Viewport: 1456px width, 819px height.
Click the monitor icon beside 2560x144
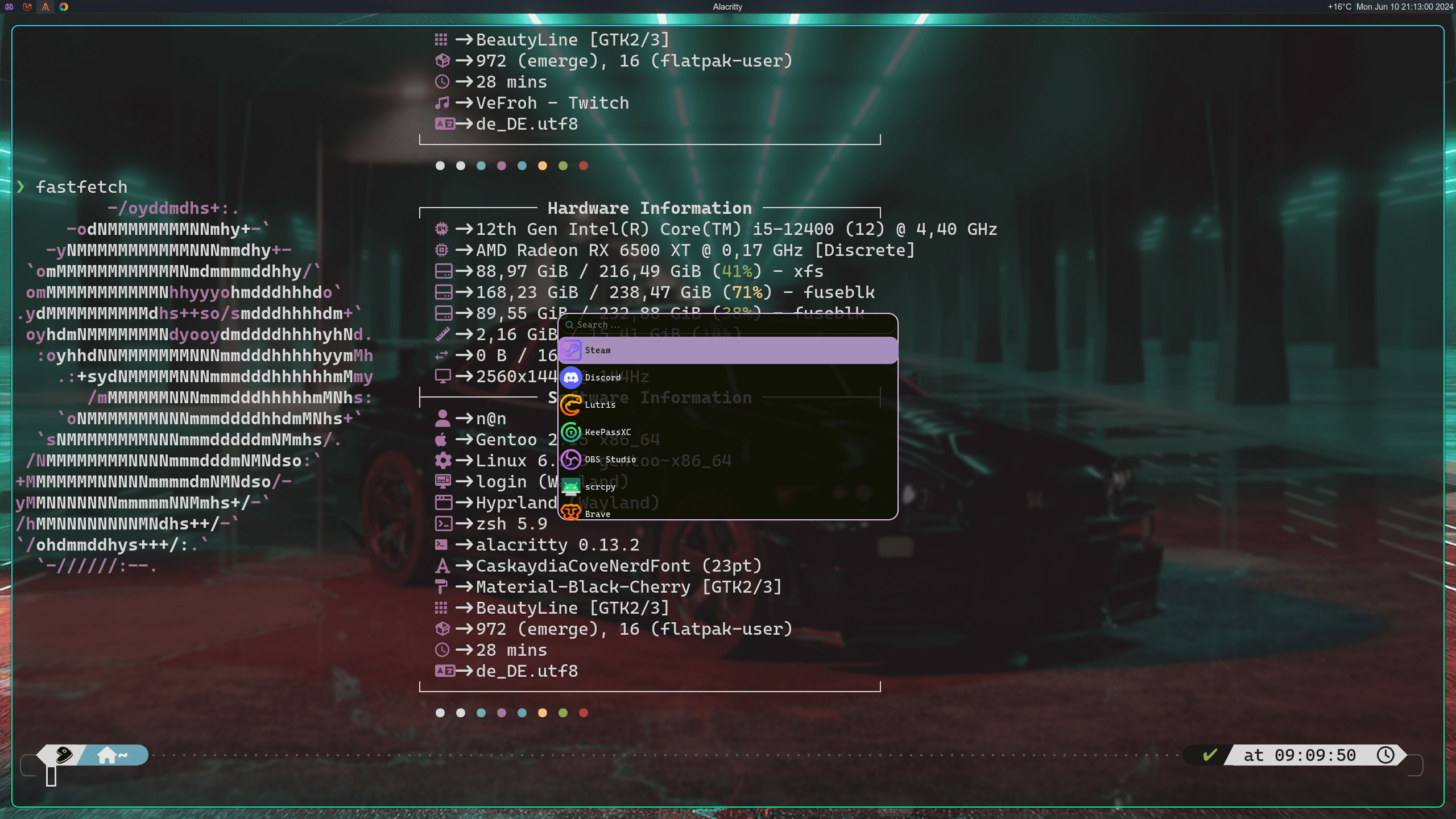point(442,377)
